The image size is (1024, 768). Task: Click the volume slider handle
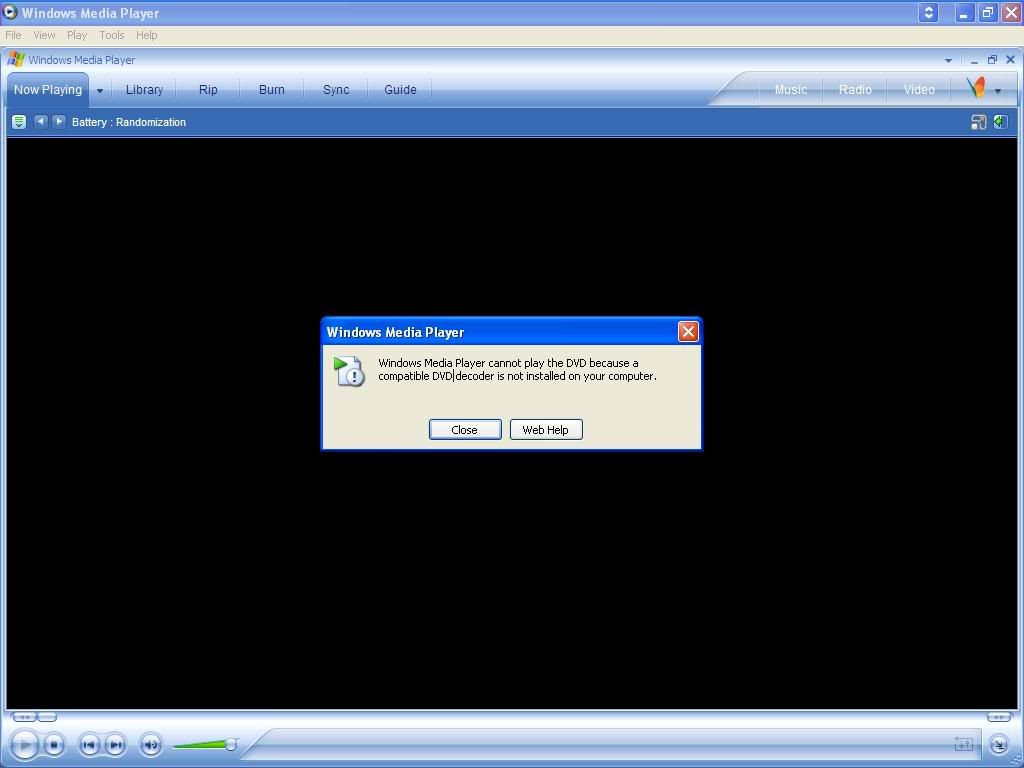(231, 744)
